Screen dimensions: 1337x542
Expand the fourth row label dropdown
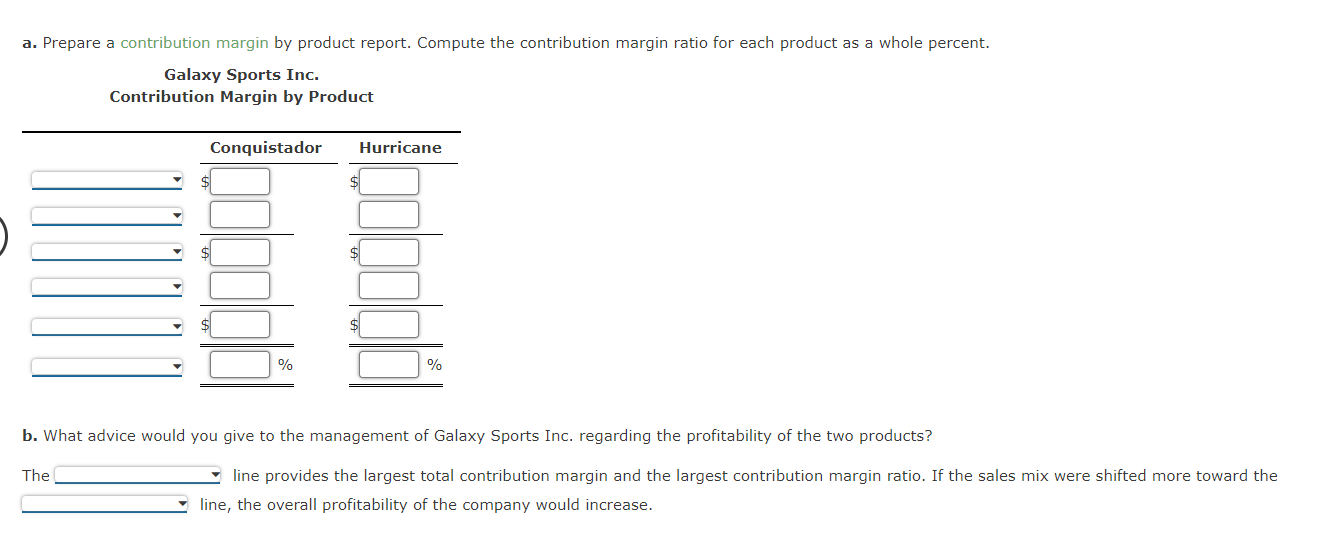(107, 287)
